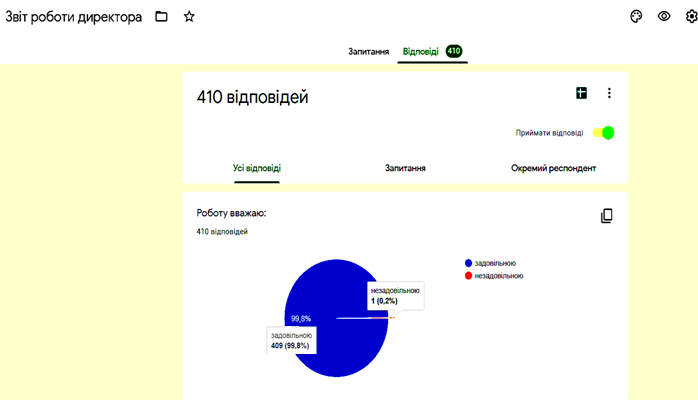Viewport: 698px width, 400px height.
Task: Click the blue задовільною legend dot
Action: (x=468, y=263)
